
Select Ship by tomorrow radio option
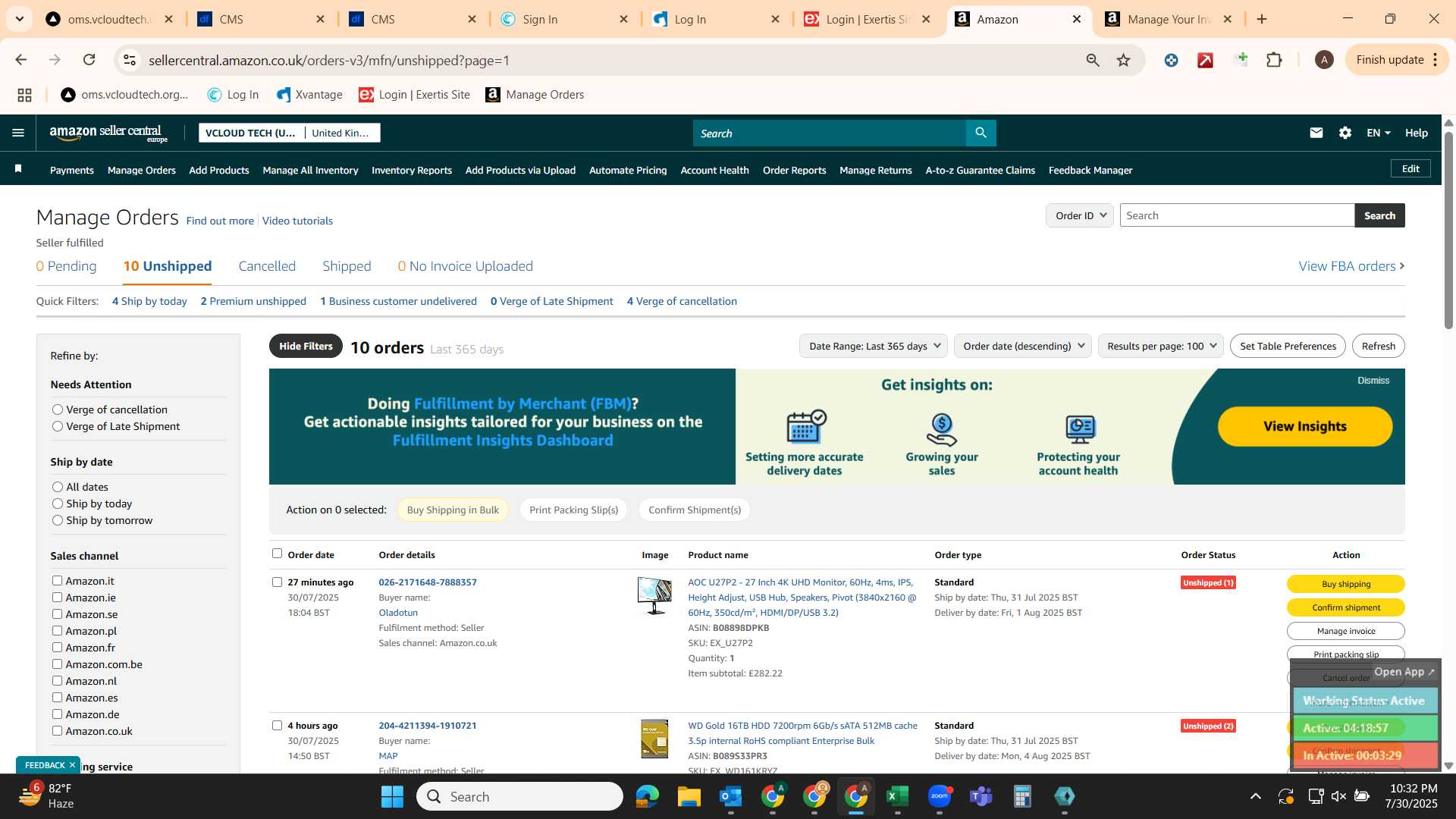point(57,520)
